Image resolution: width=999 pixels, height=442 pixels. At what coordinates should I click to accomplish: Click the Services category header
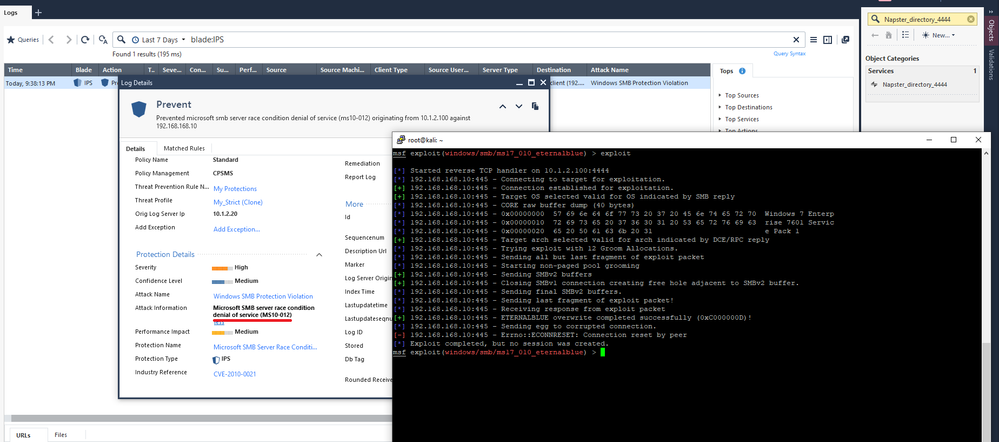[921, 71]
